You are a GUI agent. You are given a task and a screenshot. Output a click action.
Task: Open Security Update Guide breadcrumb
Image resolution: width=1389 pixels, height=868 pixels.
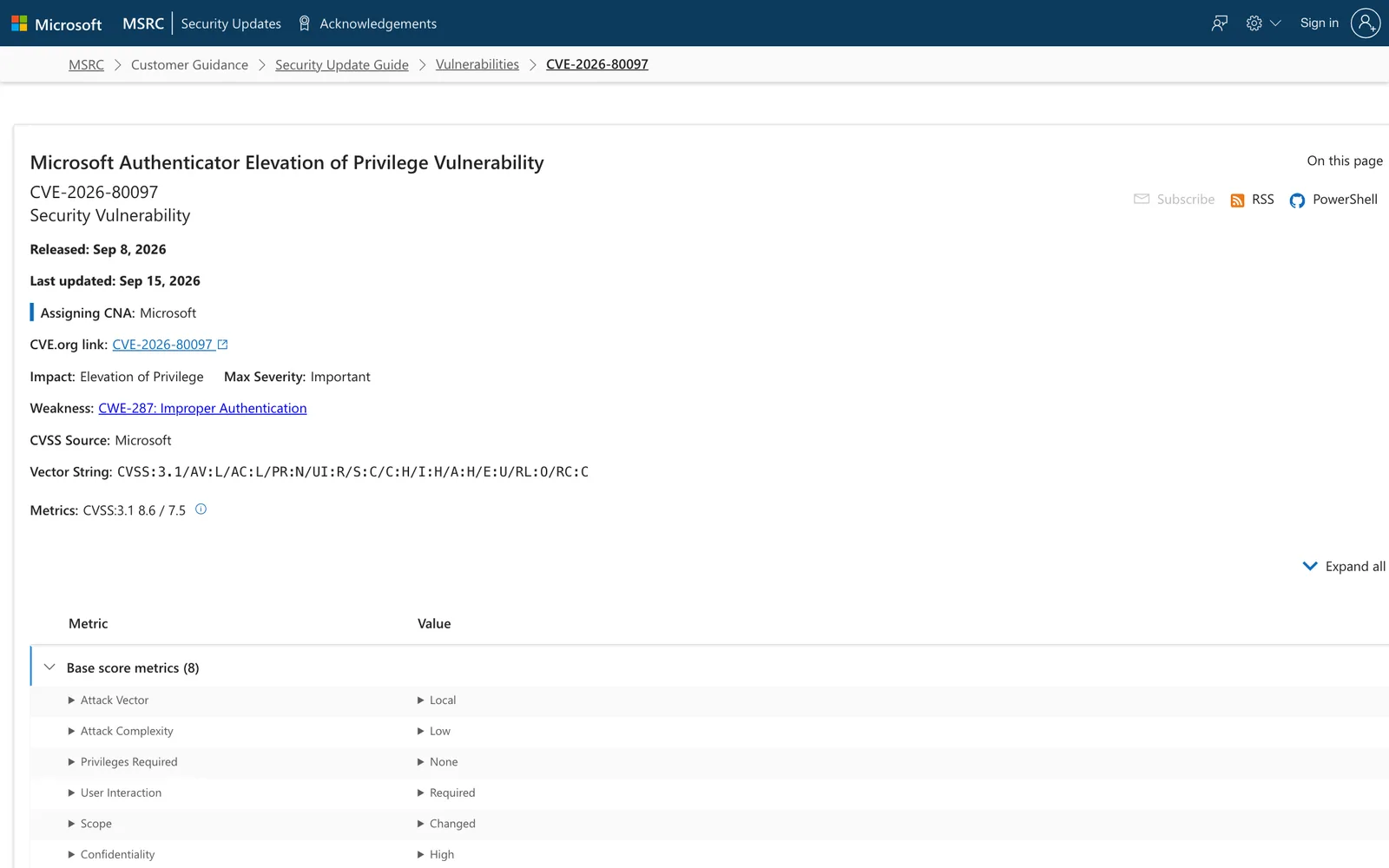click(x=342, y=65)
